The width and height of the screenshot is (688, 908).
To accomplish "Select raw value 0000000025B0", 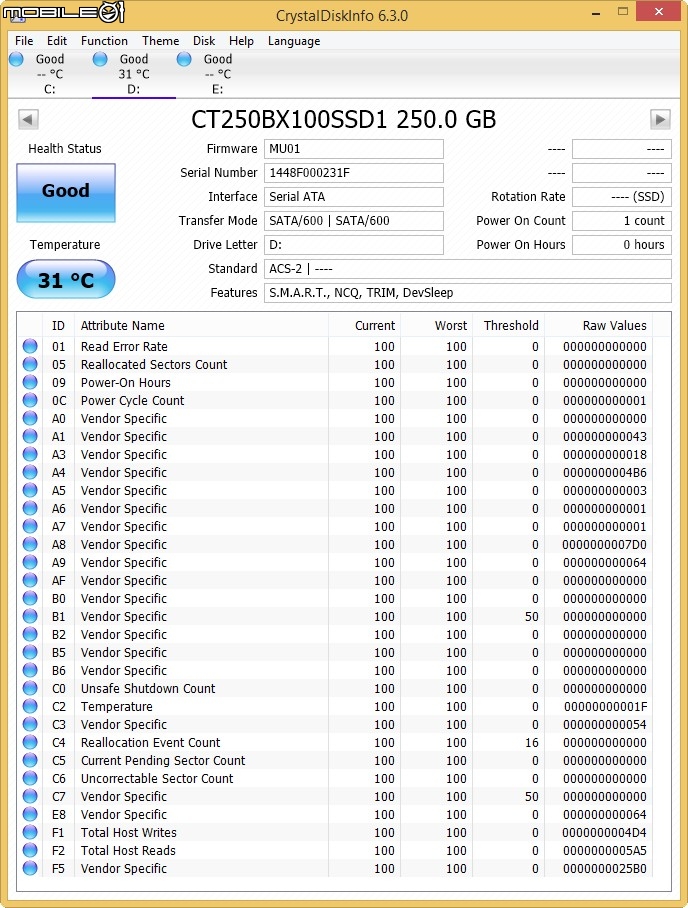I will [x=604, y=868].
